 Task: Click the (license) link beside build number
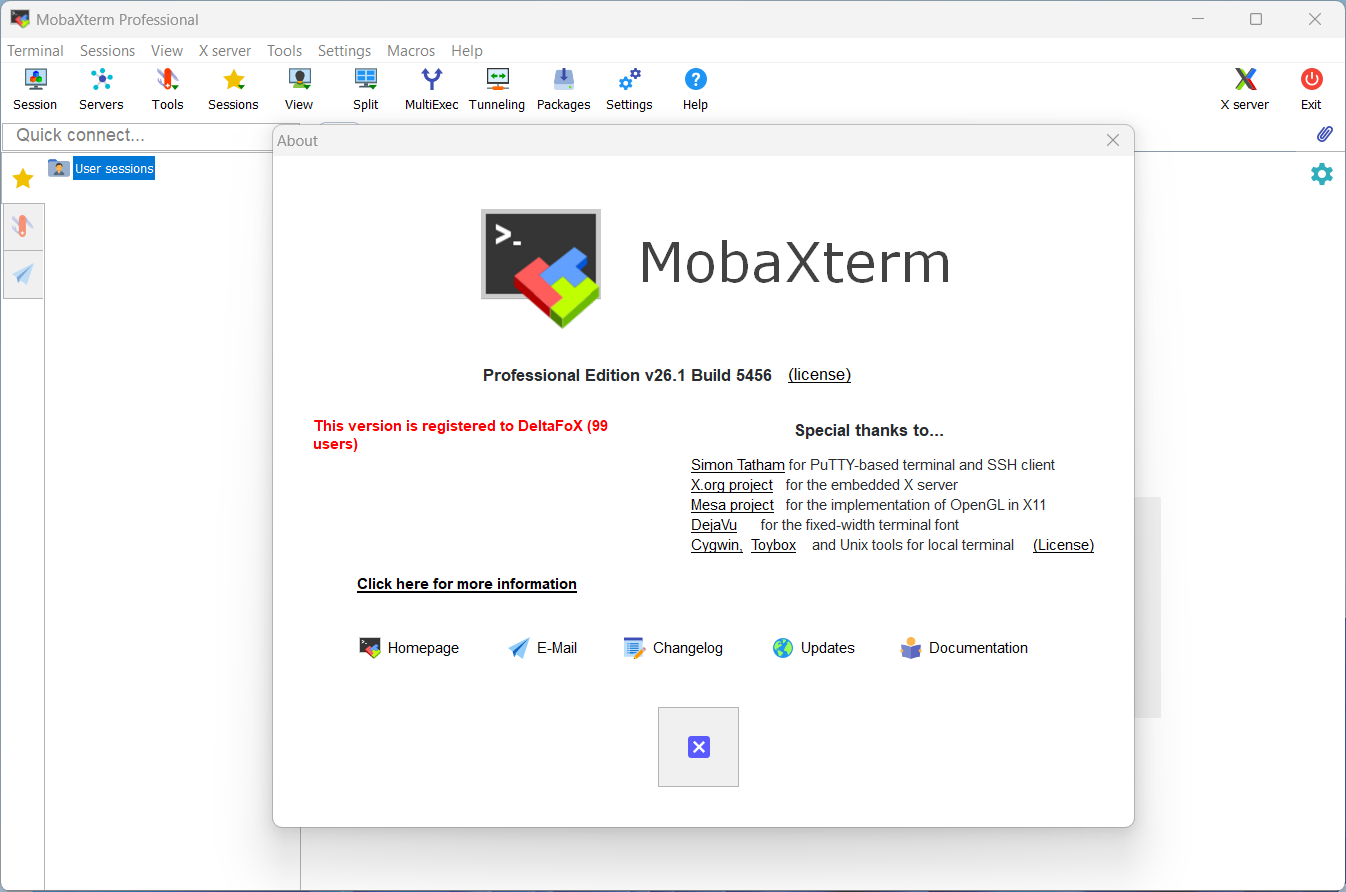click(819, 375)
